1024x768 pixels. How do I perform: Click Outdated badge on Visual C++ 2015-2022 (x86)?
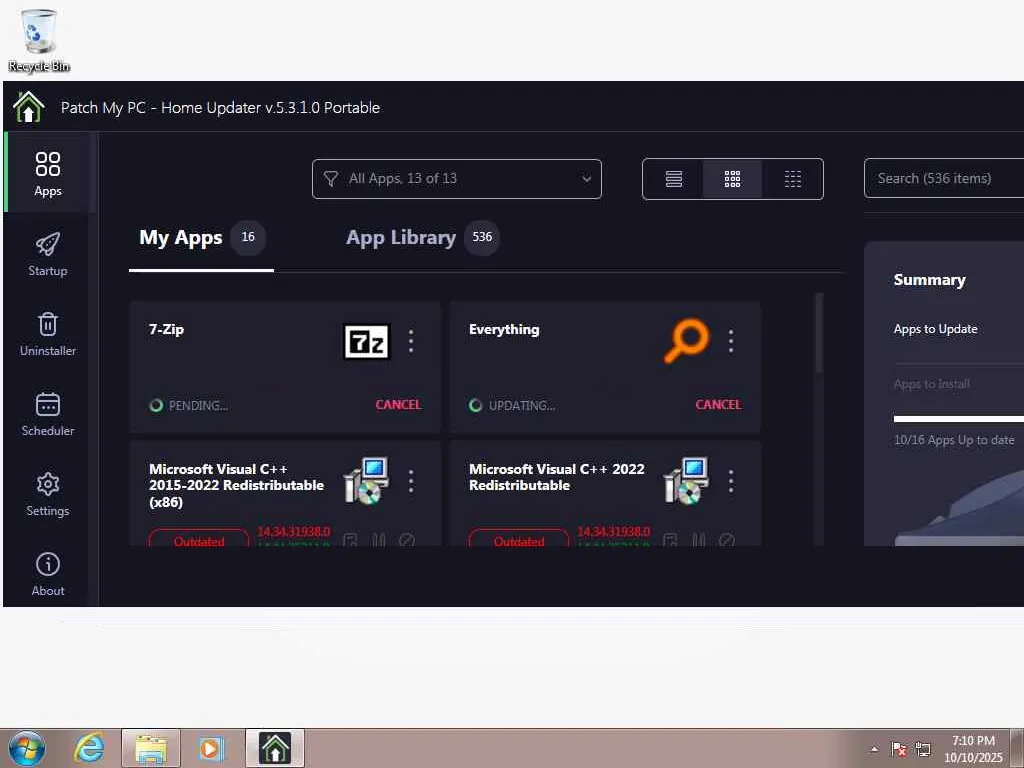[199, 539]
